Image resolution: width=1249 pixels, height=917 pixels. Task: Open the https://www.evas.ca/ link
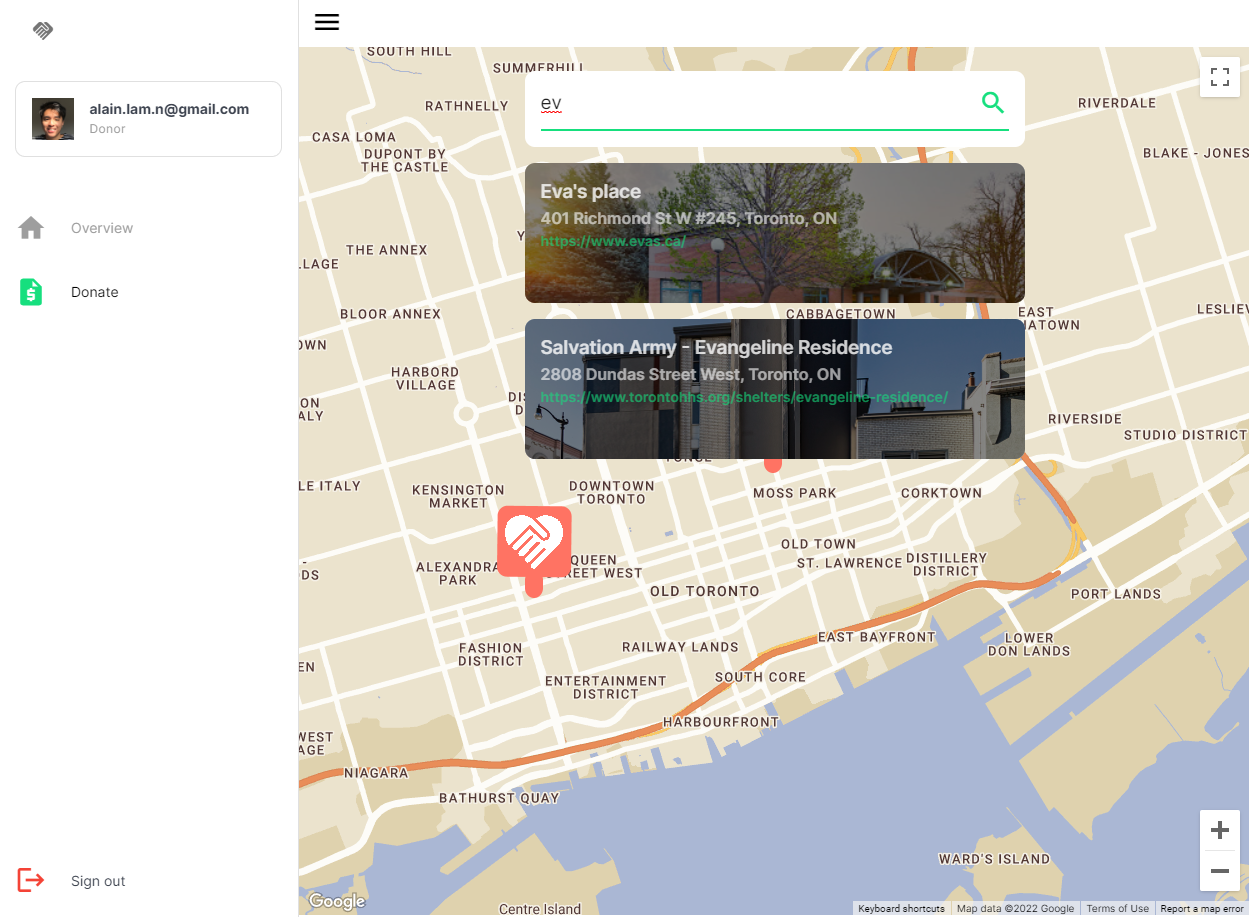click(x=613, y=241)
